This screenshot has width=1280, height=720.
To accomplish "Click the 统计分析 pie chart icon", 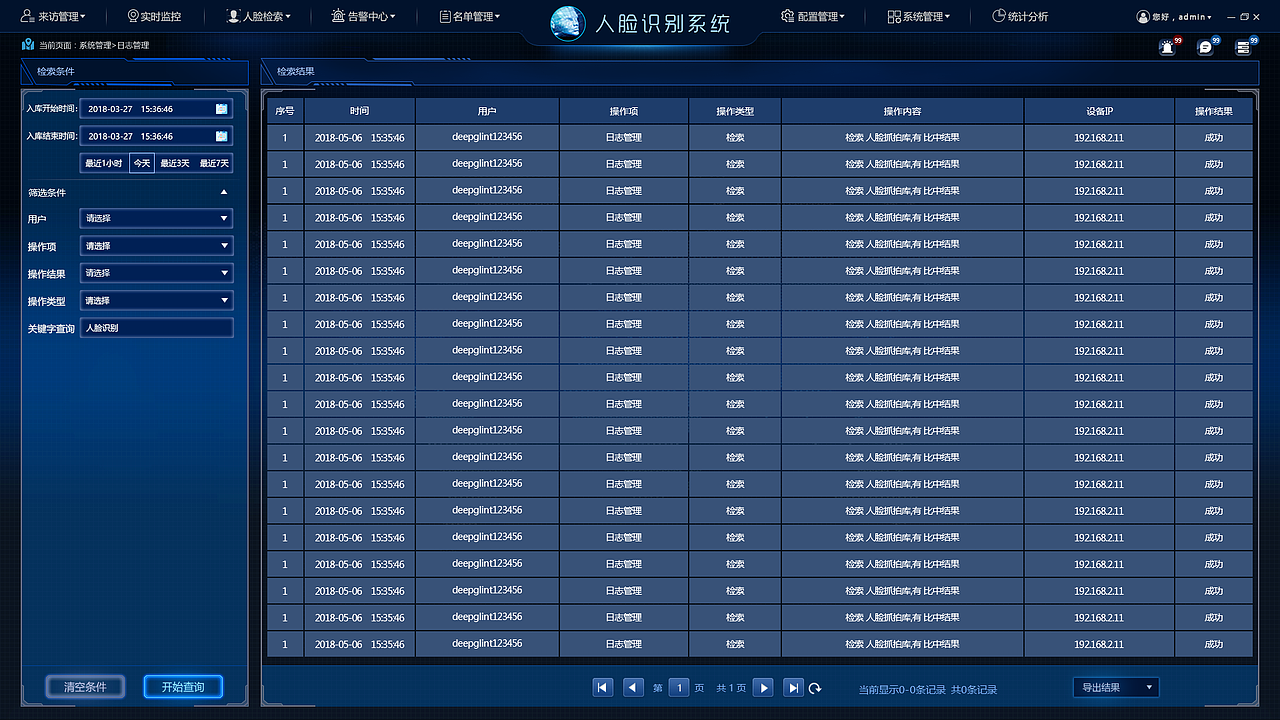I will [998, 16].
